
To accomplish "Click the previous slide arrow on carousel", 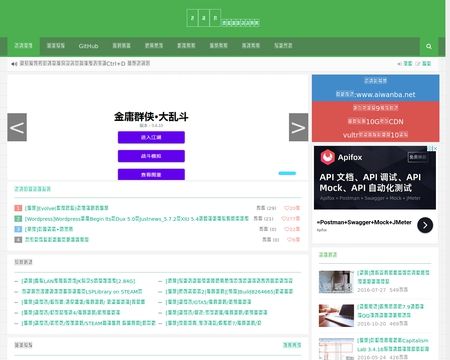I will coord(17,127).
